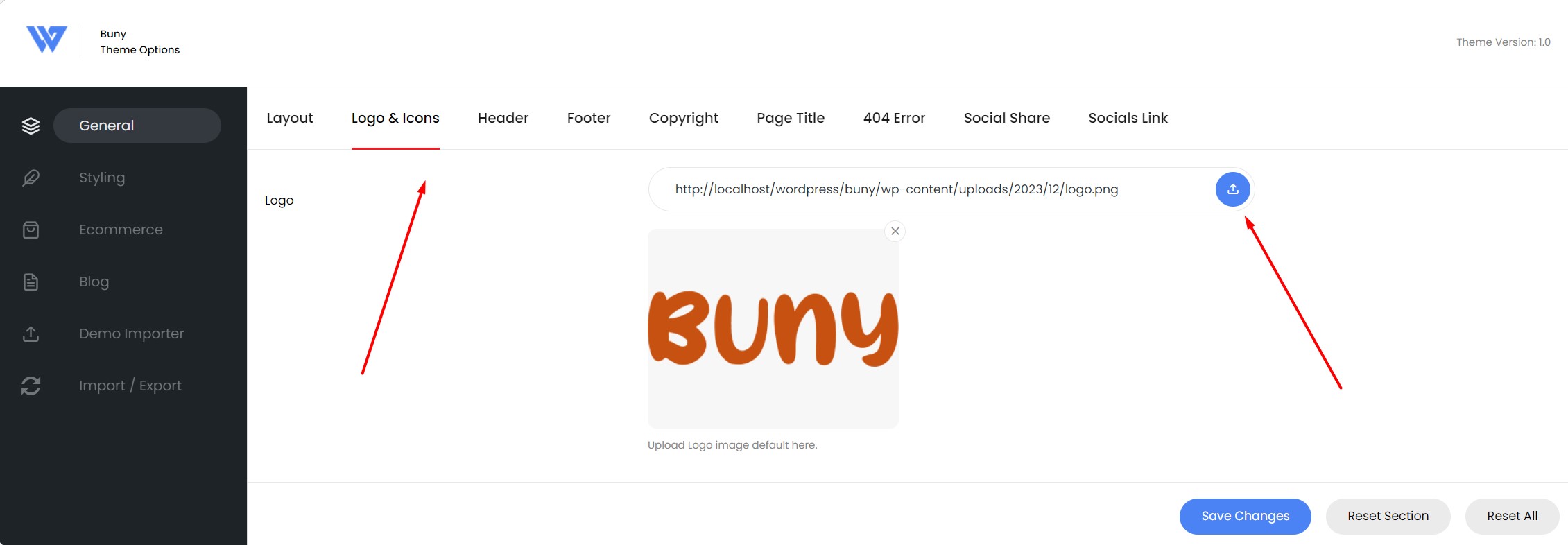The image size is (1568, 545).
Task: Click the Styling feather icon
Action: (31, 178)
